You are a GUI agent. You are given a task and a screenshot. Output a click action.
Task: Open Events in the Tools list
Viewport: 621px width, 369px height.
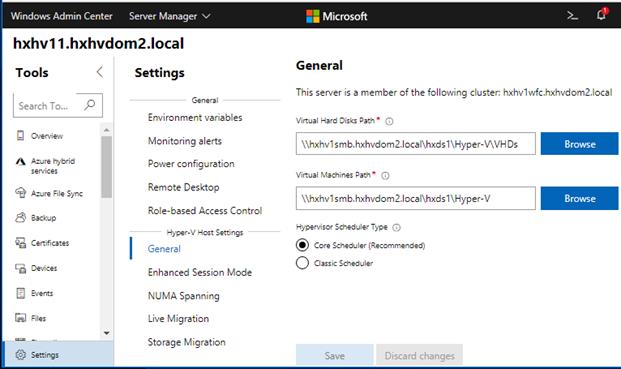42,293
